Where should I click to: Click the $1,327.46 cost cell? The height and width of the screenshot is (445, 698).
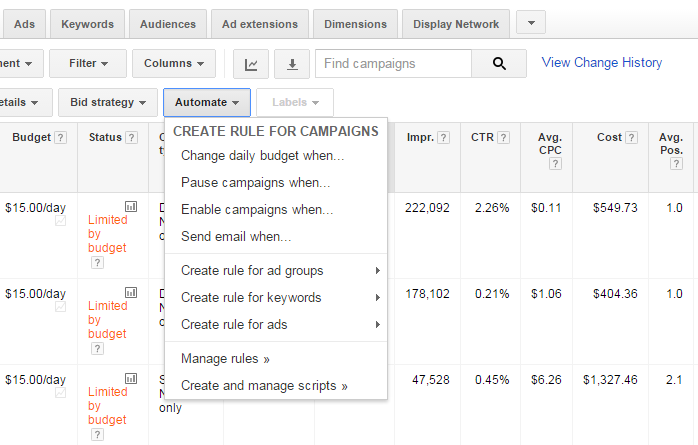pyautogui.click(x=610, y=380)
